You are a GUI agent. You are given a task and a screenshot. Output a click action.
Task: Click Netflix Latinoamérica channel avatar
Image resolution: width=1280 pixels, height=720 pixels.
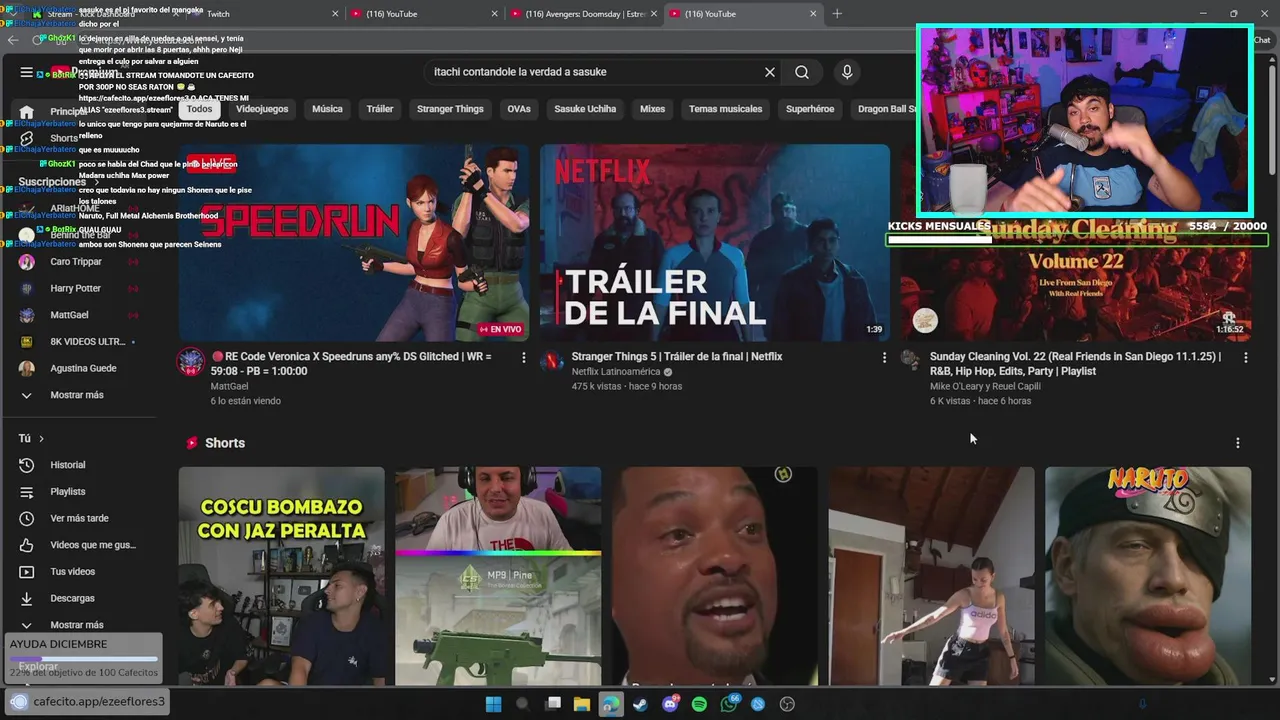pyautogui.click(x=552, y=361)
